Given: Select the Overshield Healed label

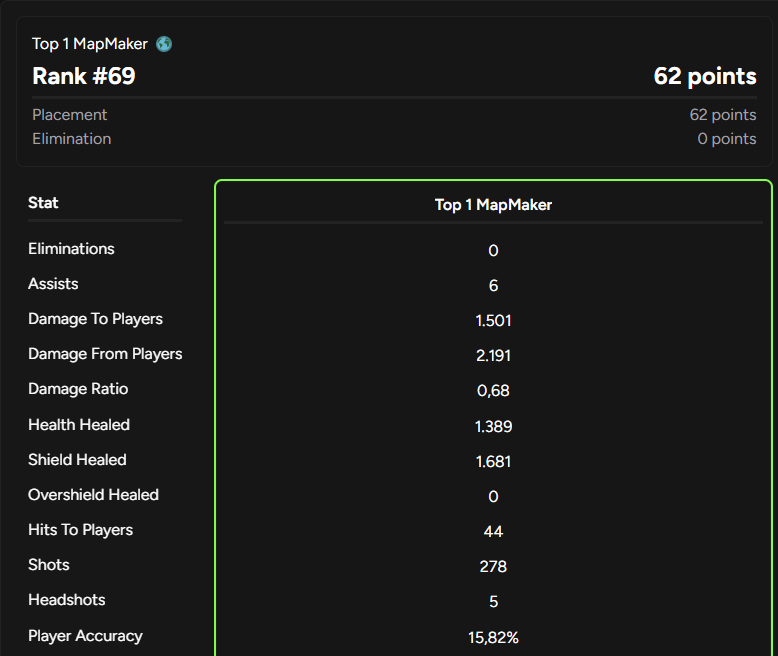Looking at the screenshot, I should coord(93,495).
